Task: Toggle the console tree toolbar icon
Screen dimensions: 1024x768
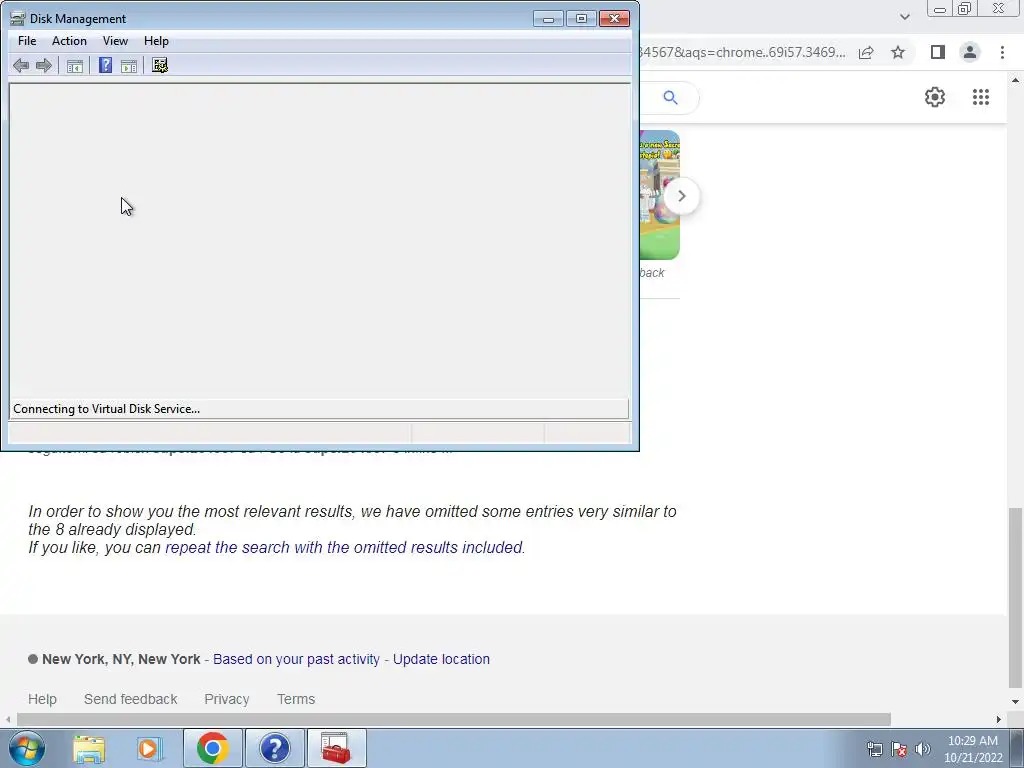Action: point(74,65)
